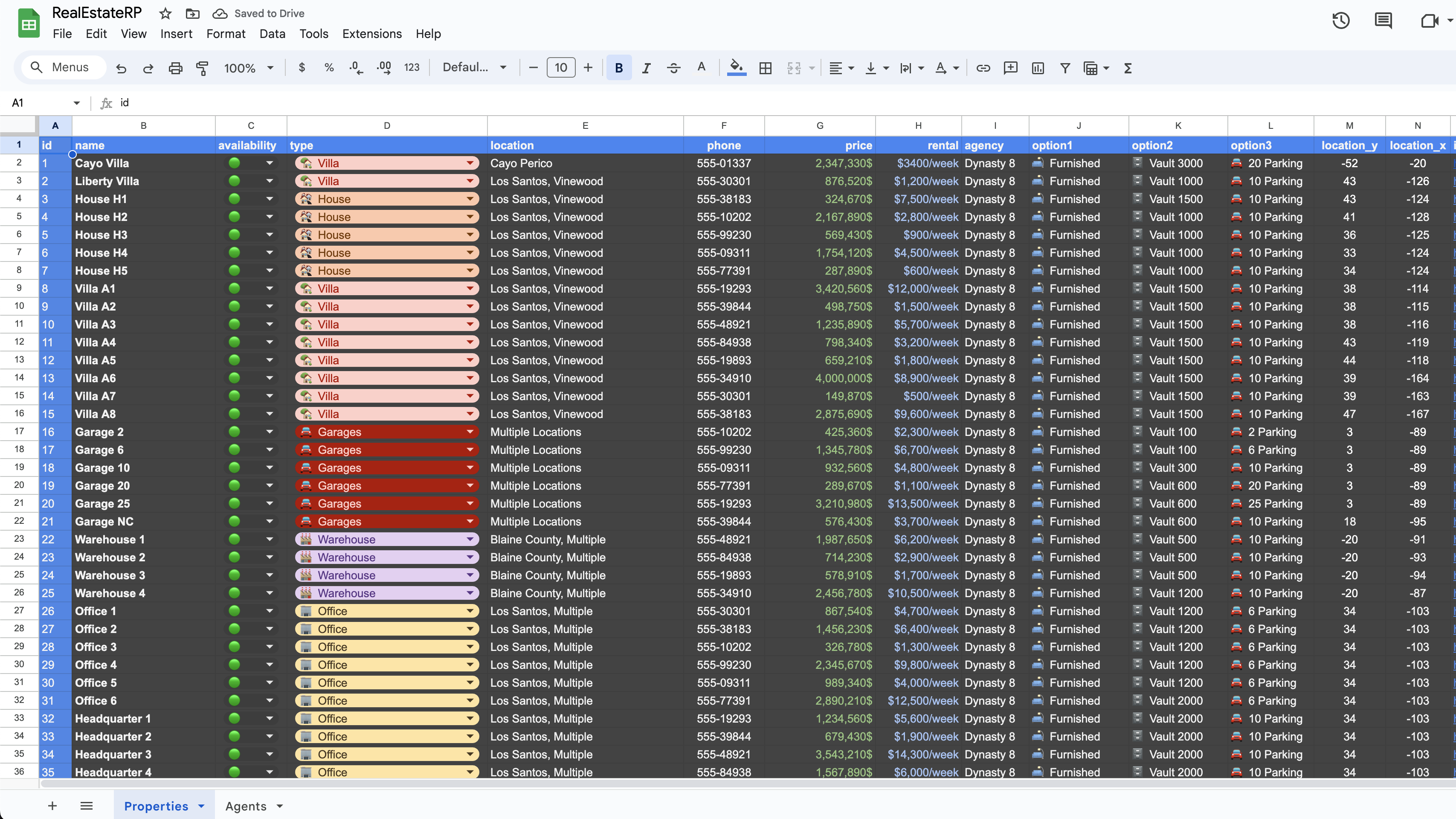
Task: Open availability dropdown for Garage 2
Action: (270, 432)
